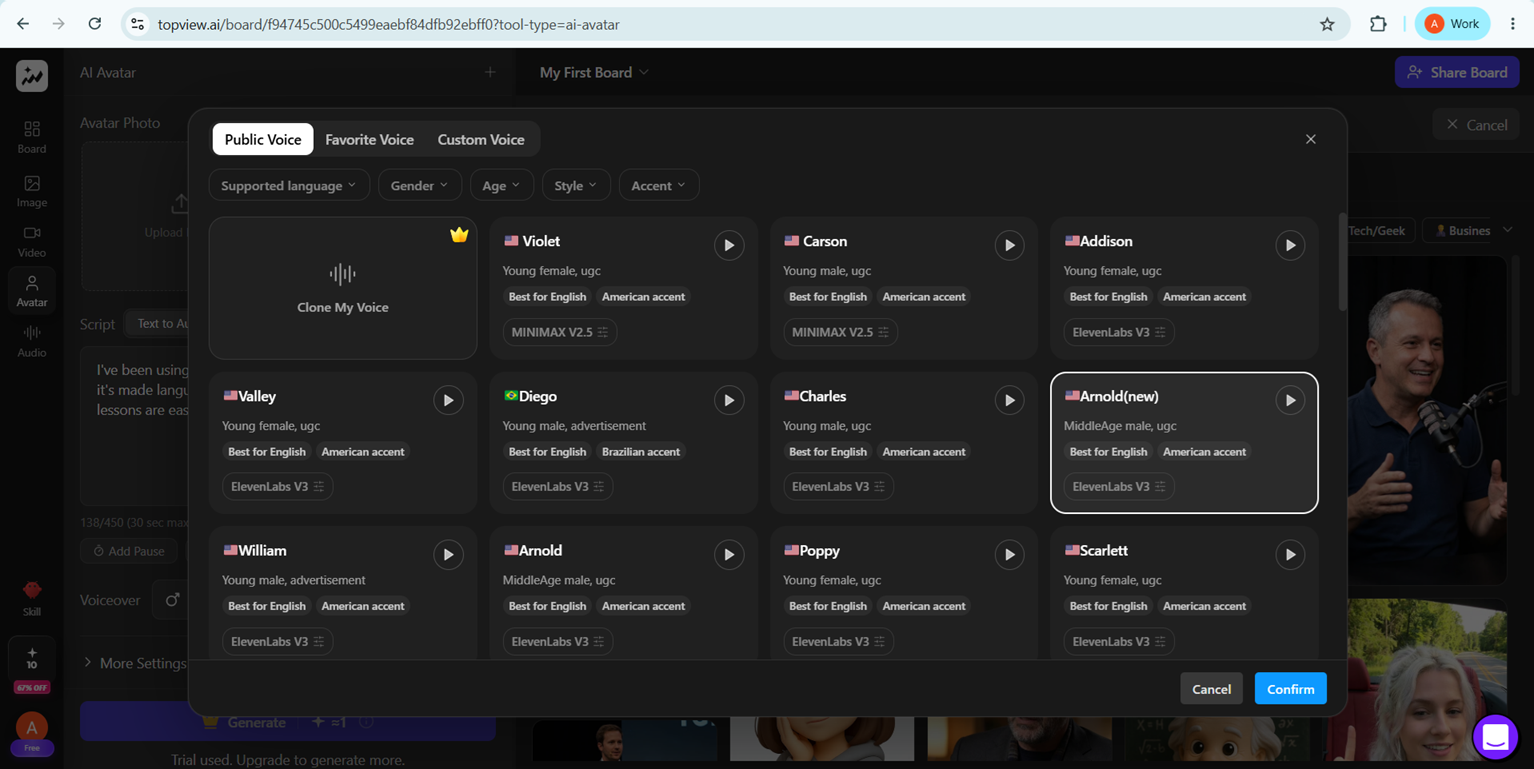Open the browser extensions menu
The height and width of the screenshot is (769, 1534).
[x=1378, y=24]
